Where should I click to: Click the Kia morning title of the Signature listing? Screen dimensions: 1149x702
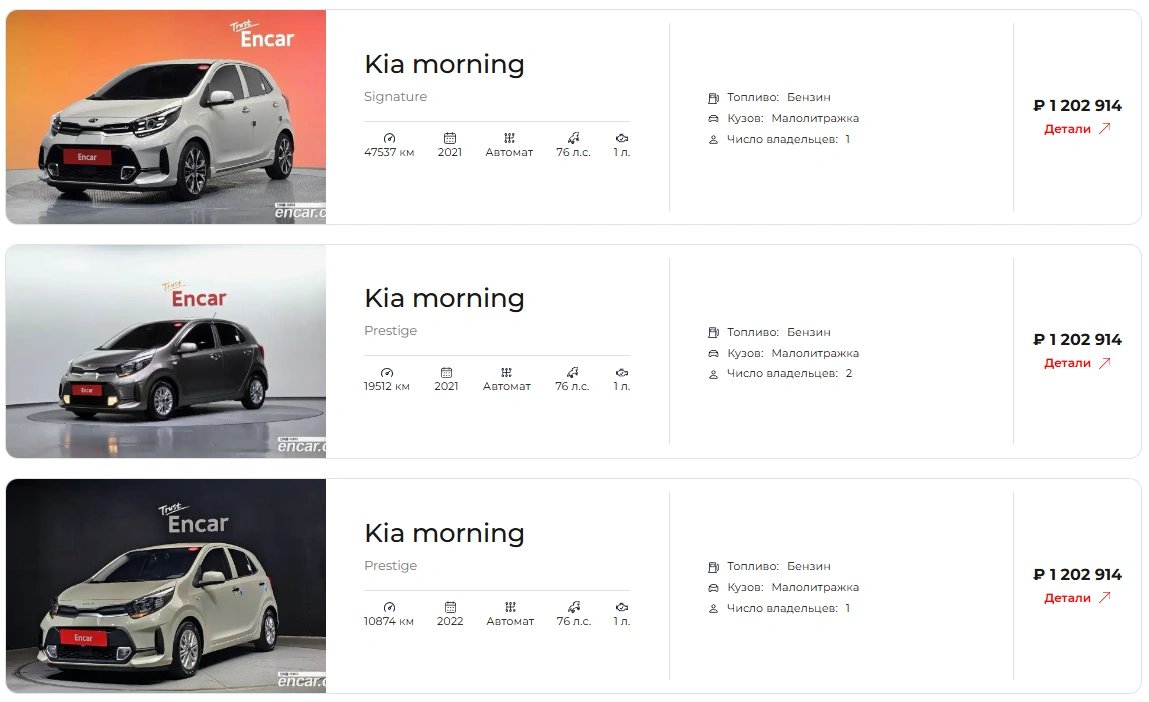coord(444,64)
